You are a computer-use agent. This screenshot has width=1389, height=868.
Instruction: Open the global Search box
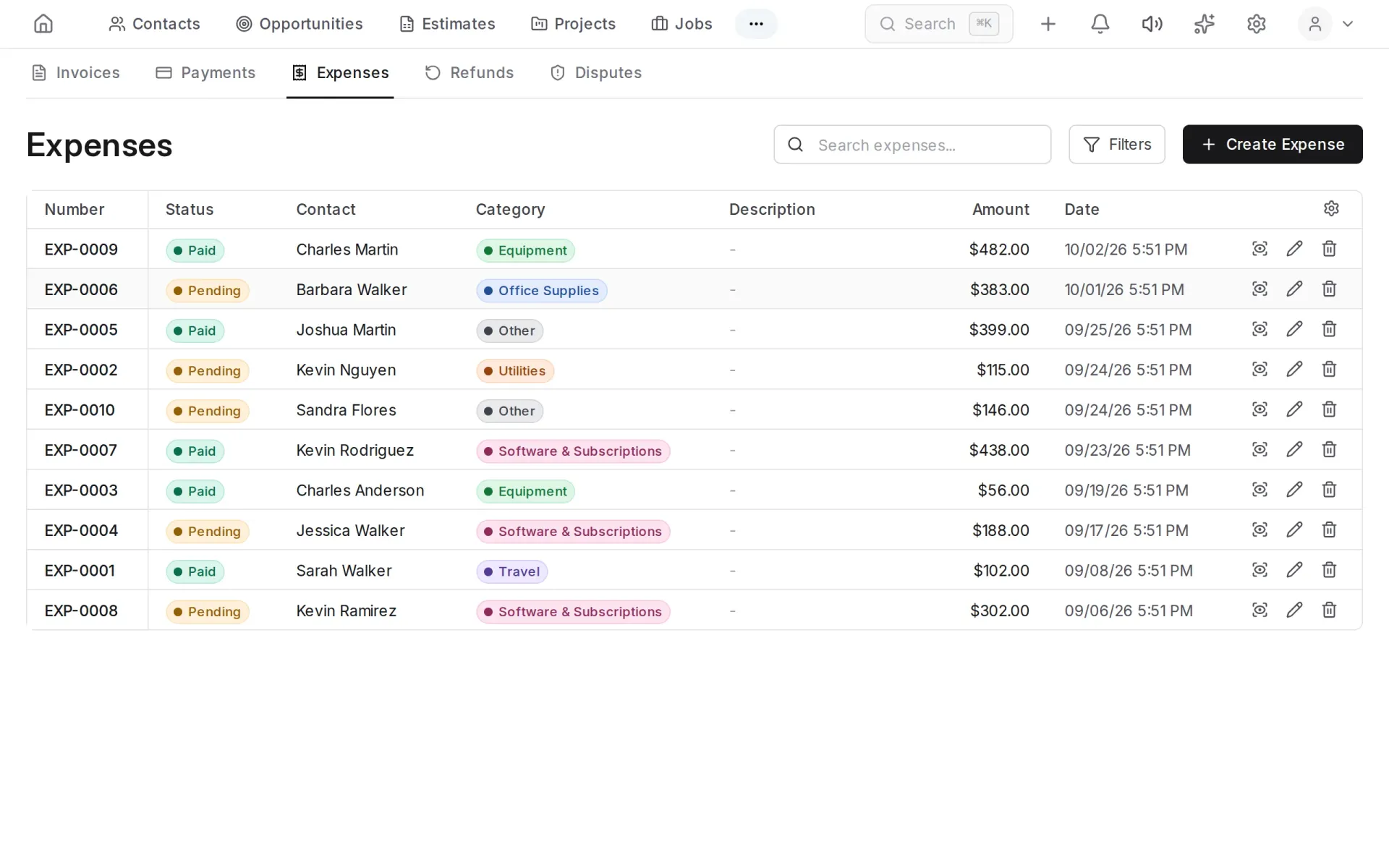tap(938, 24)
